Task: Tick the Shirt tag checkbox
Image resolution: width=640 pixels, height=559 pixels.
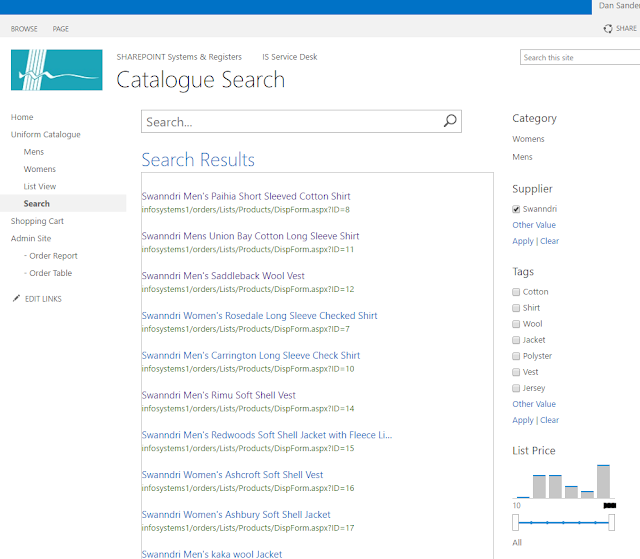Action: coord(516,308)
